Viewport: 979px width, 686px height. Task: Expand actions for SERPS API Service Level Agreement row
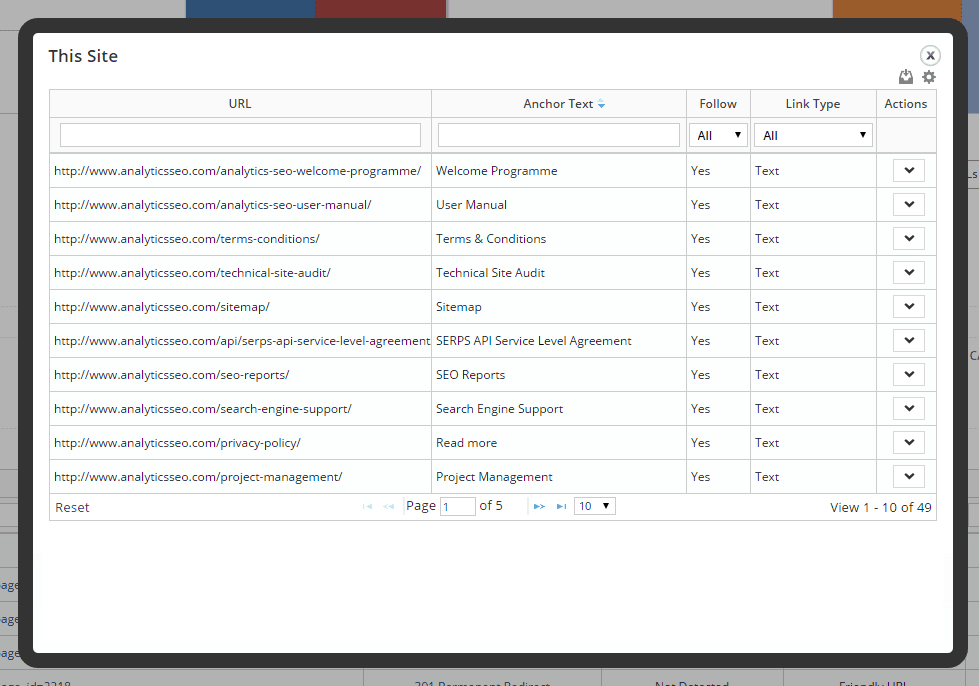(x=908, y=341)
